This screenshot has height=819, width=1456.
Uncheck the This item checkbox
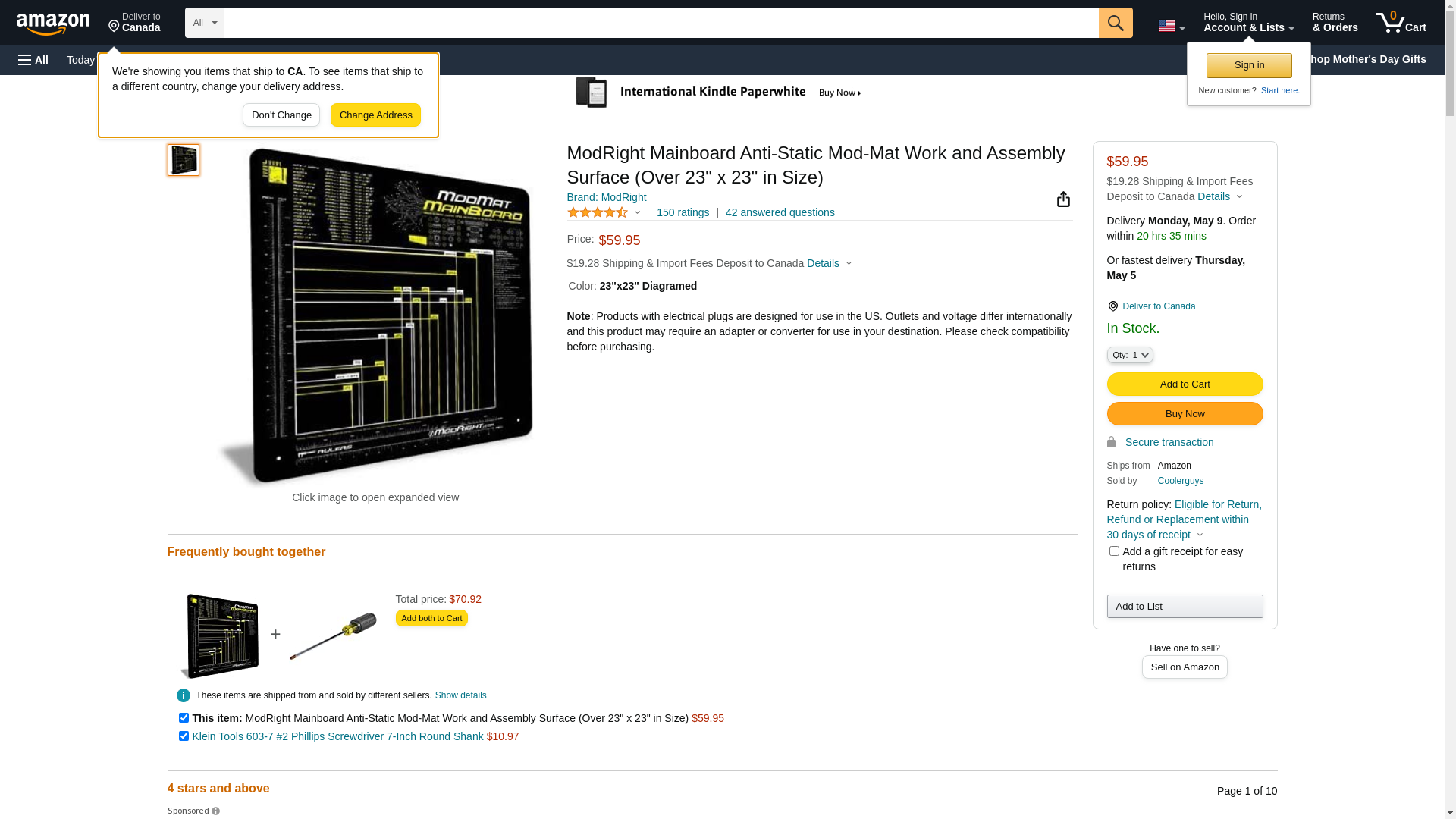click(x=184, y=718)
